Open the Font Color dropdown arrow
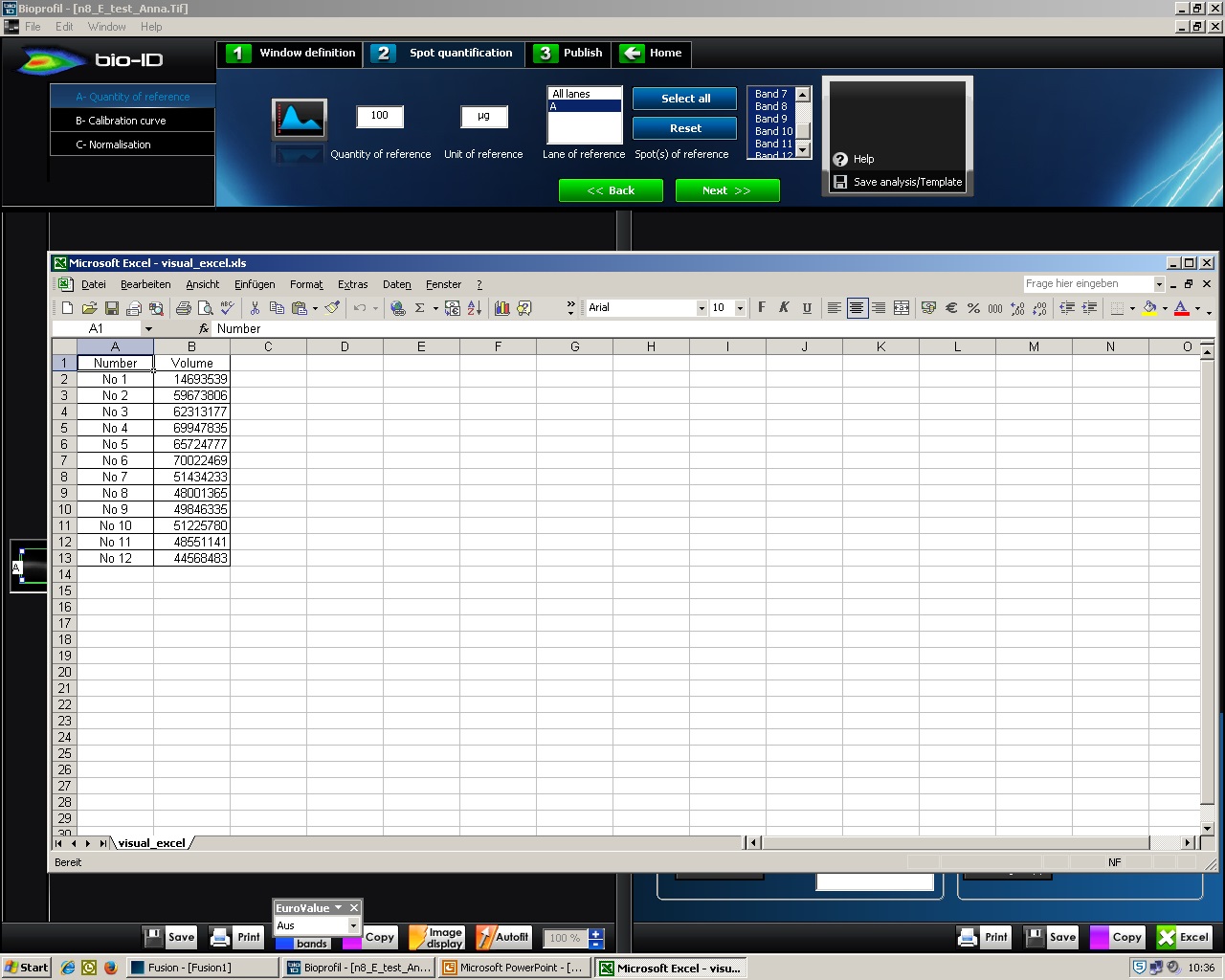The height and width of the screenshot is (980, 1225). (1197, 308)
